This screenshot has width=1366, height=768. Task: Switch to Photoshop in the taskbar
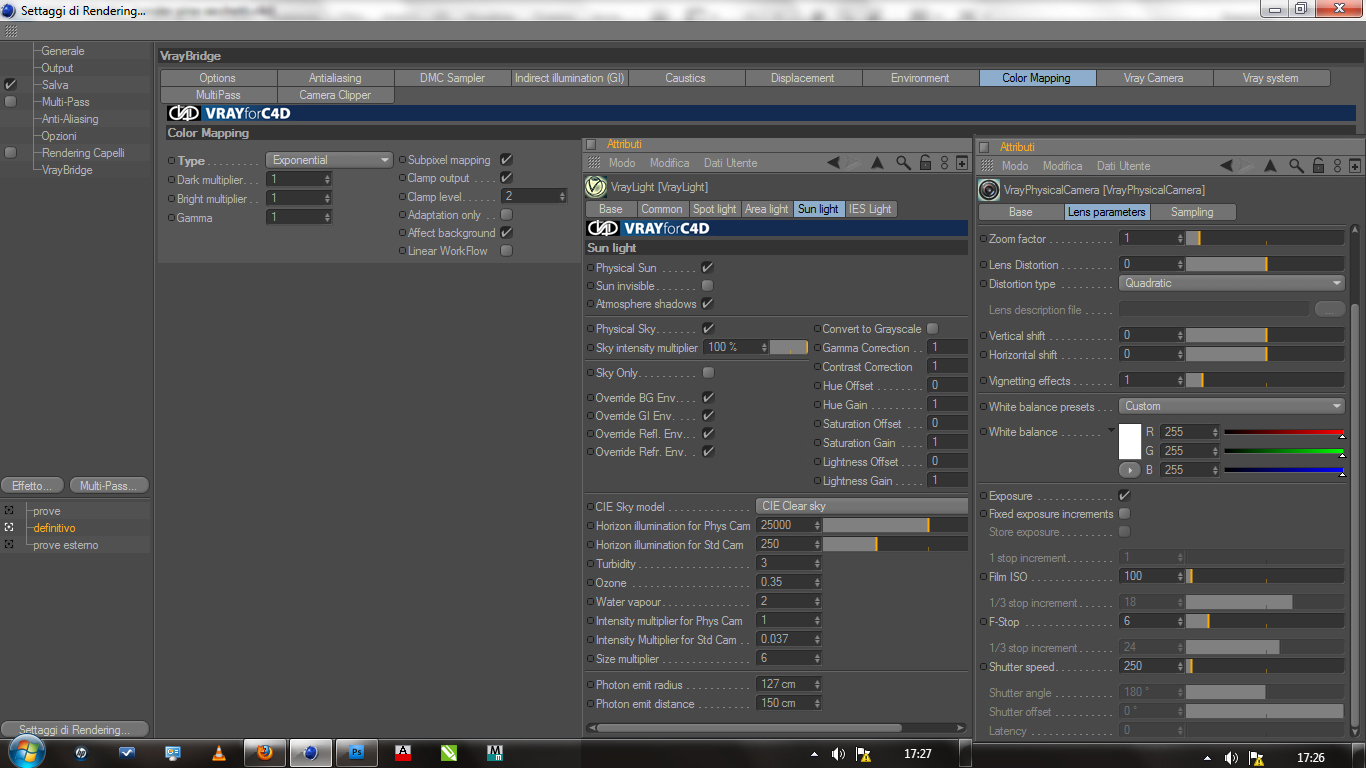tap(356, 753)
